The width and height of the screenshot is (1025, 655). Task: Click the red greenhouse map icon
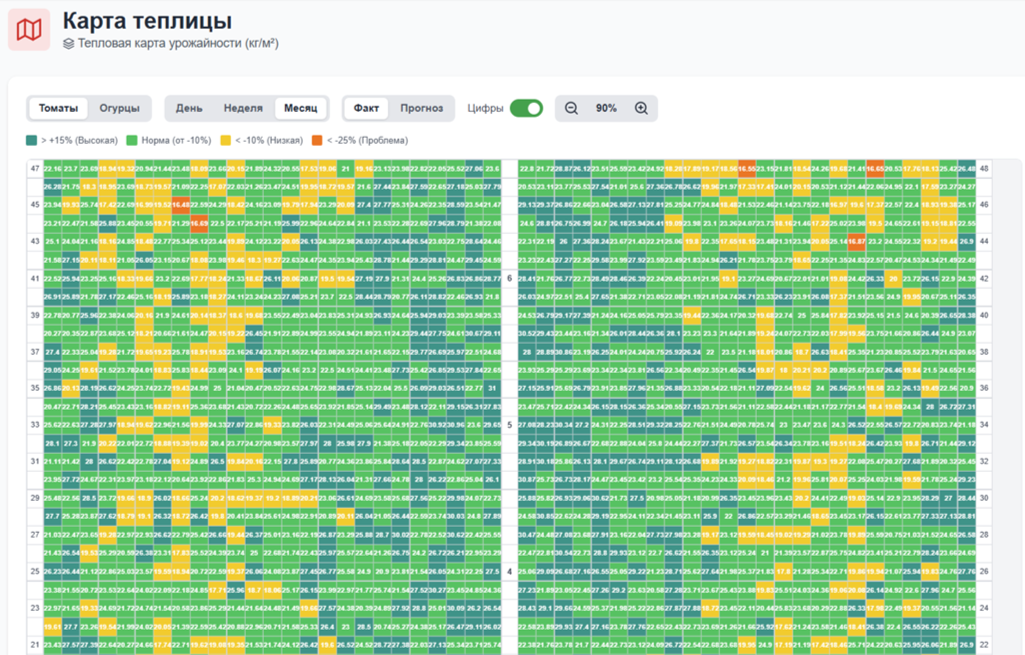29,29
